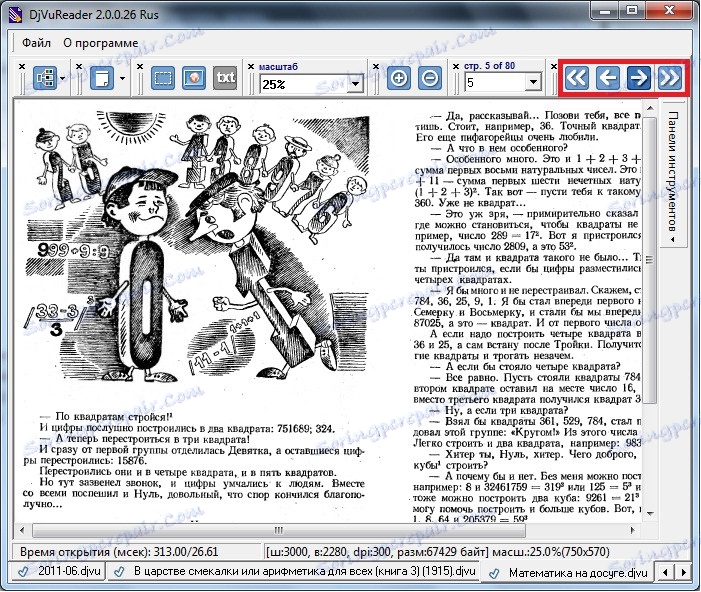Go to the next page
701x592 pixels.
(x=638, y=78)
